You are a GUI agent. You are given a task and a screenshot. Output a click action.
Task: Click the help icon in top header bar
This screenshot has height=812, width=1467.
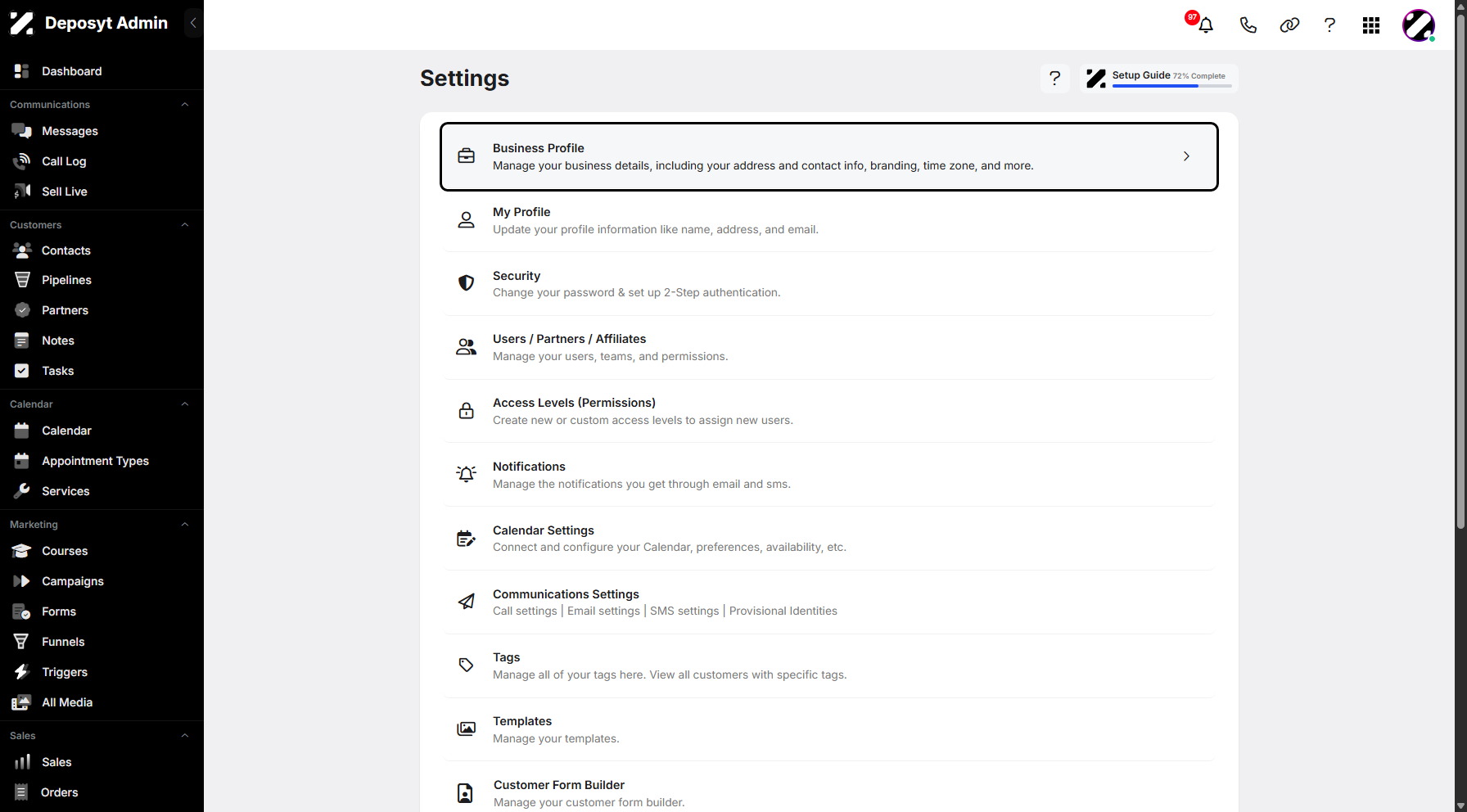pos(1329,25)
